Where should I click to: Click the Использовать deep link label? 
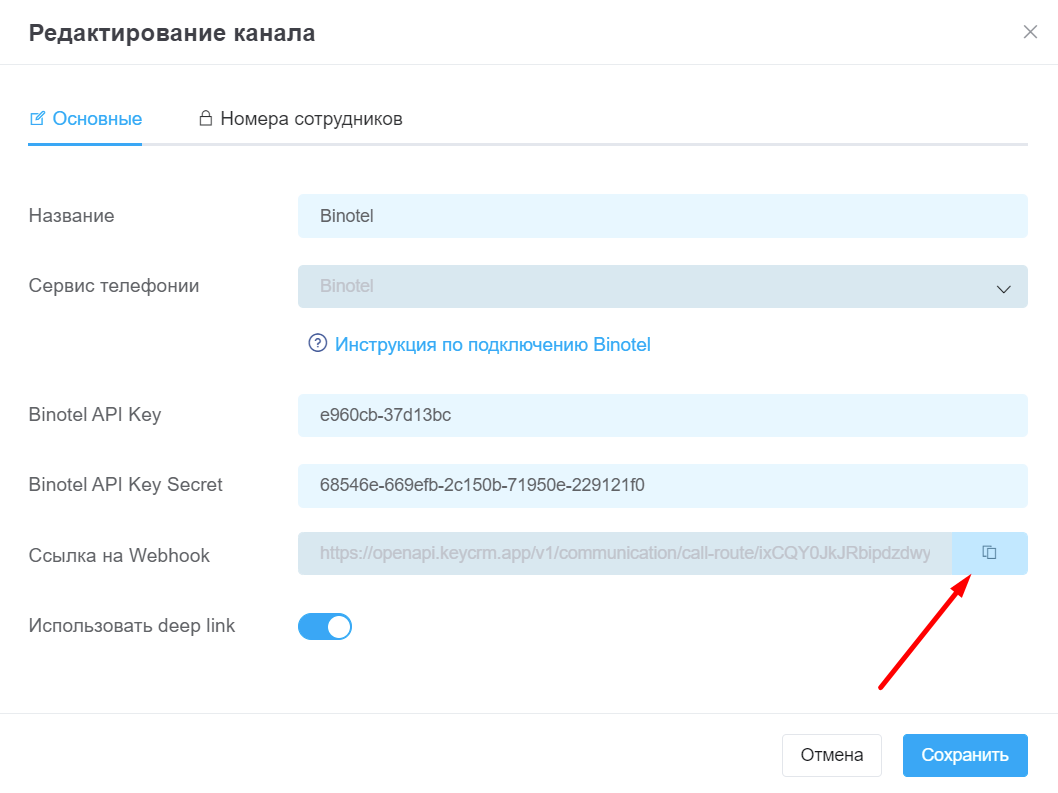(132, 626)
